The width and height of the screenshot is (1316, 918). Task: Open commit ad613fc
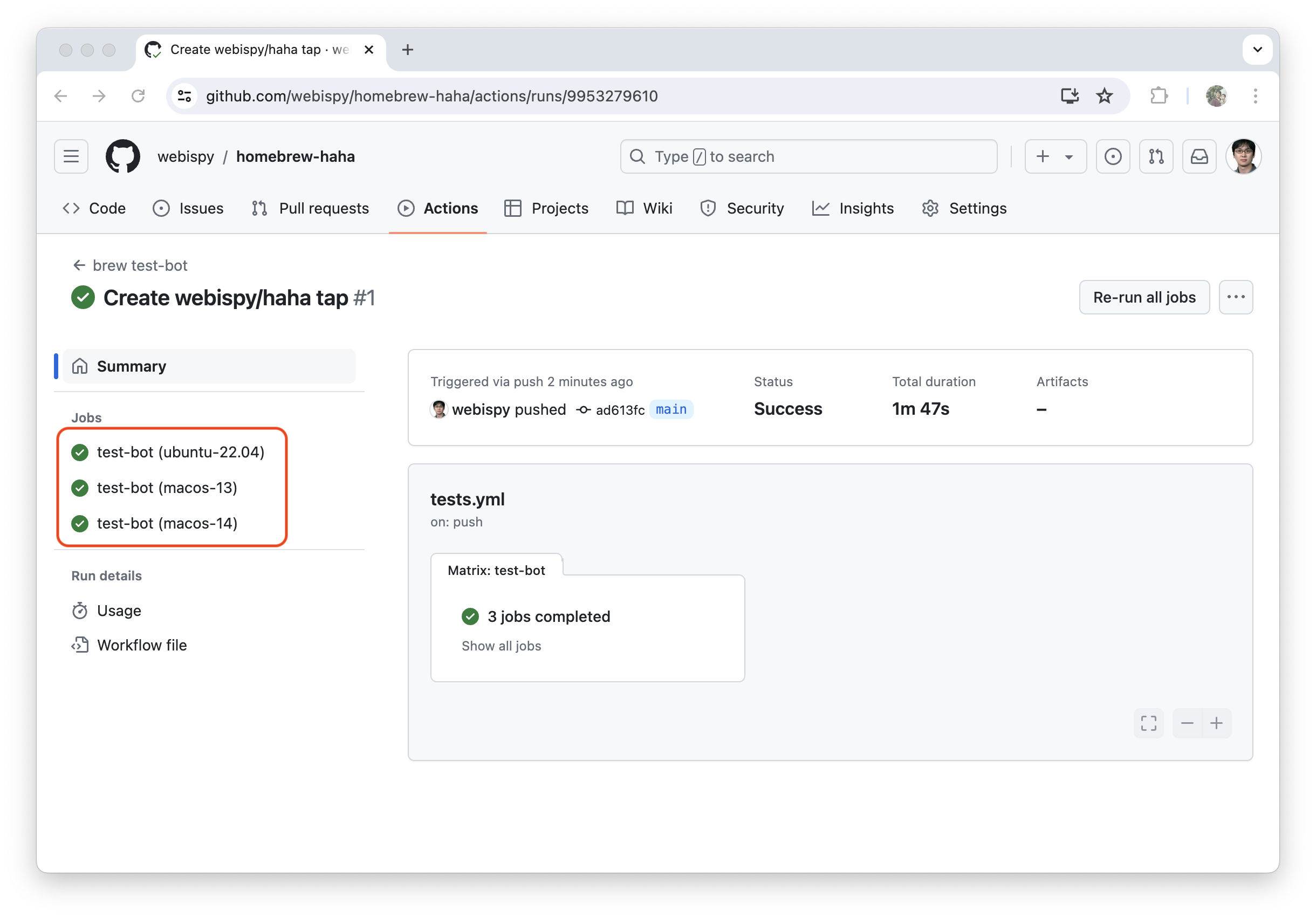point(620,410)
